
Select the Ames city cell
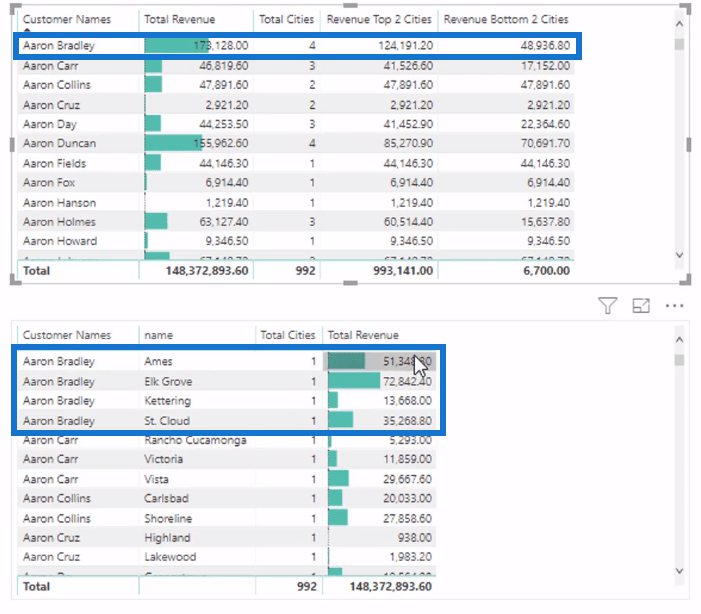[x=158, y=361]
